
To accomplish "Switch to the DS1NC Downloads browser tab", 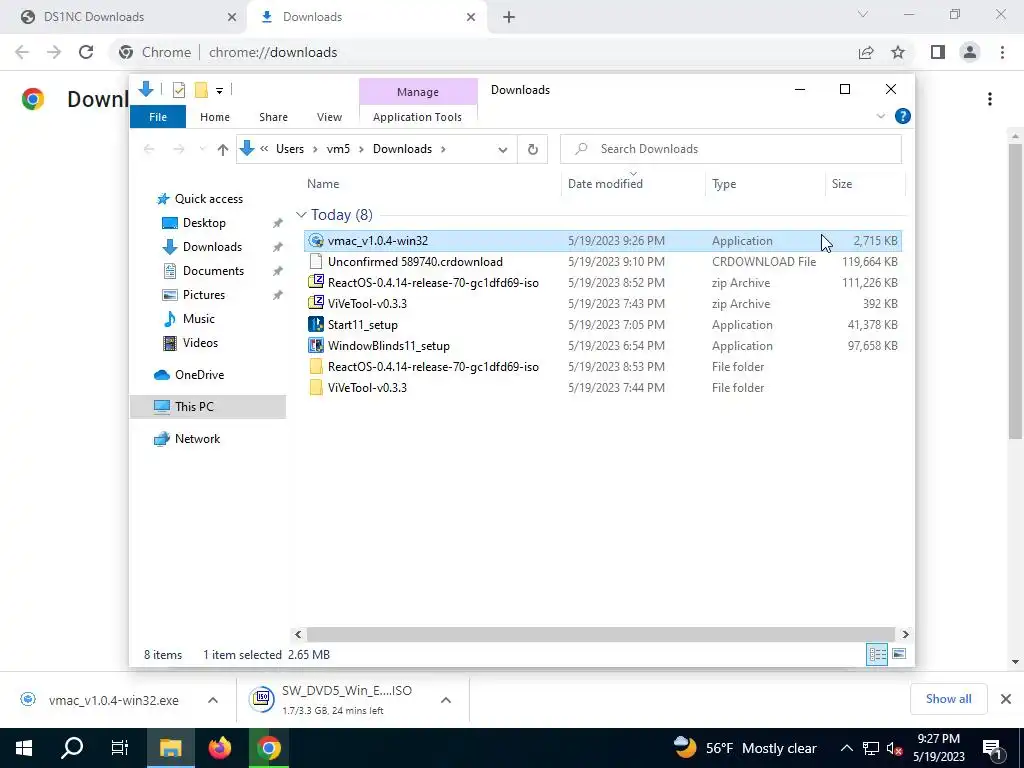I will point(124,17).
